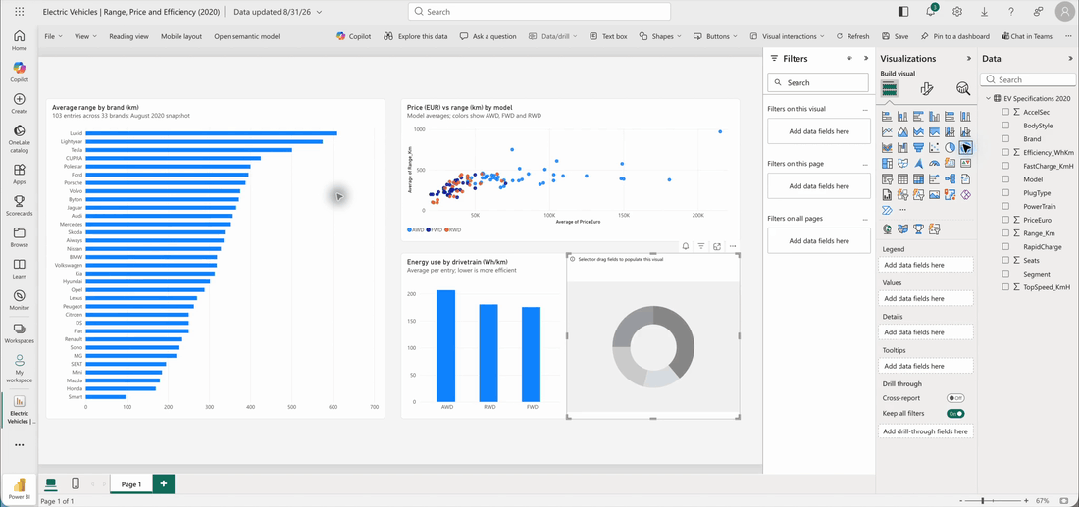Select the treemap visual type

pos(887,163)
